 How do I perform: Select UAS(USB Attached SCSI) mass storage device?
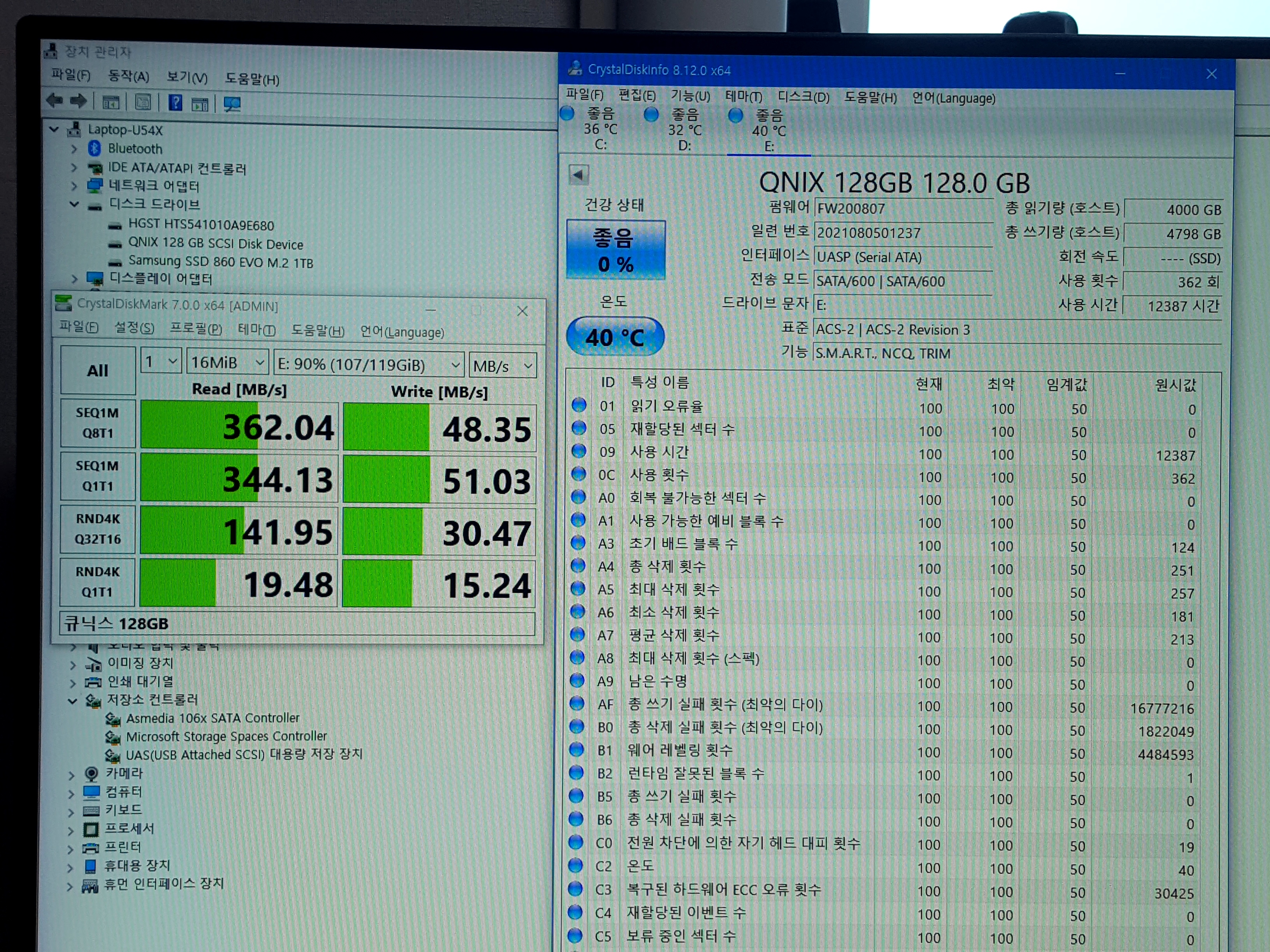[x=244, y=754]
